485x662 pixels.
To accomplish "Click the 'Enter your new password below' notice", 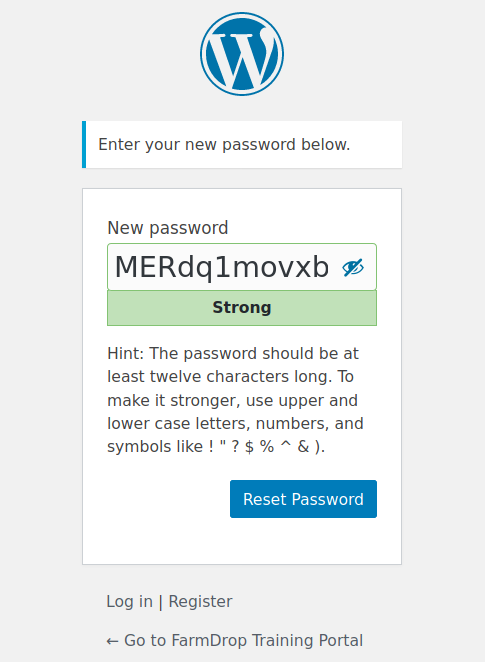I will [x=242, y=144].
